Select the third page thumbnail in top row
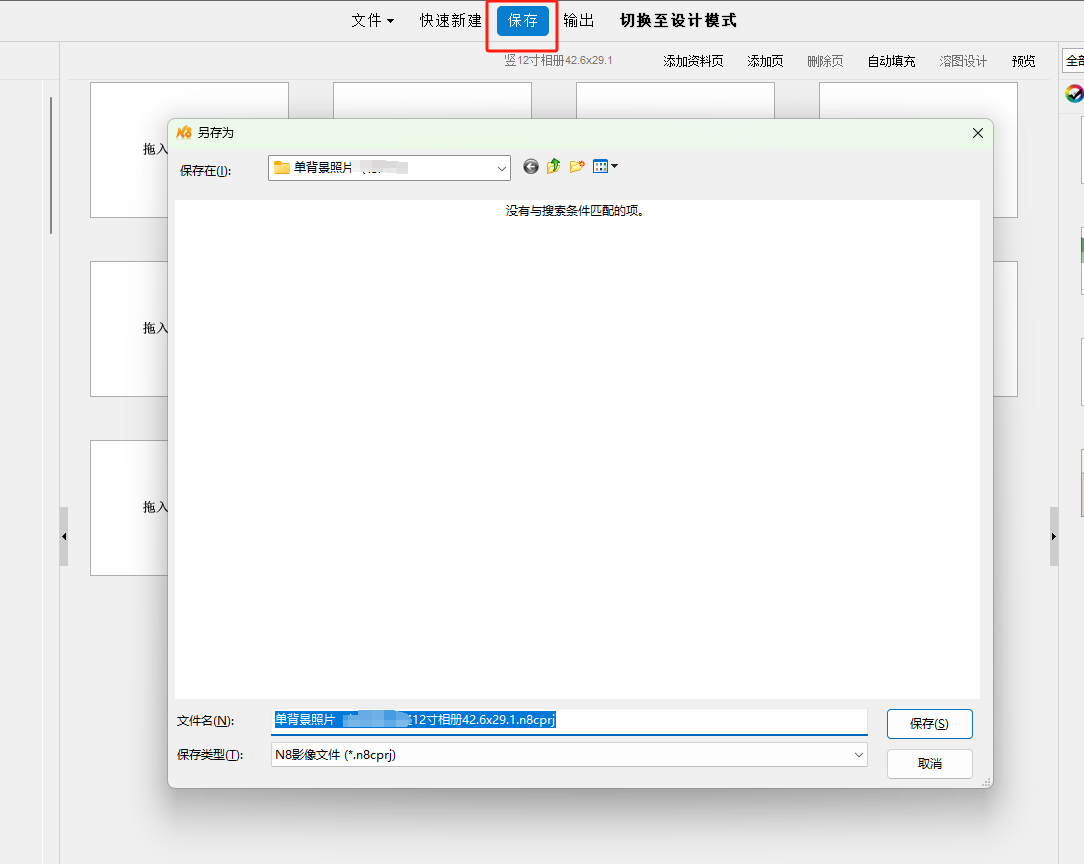1084x864 pixels. click(675, 100)
